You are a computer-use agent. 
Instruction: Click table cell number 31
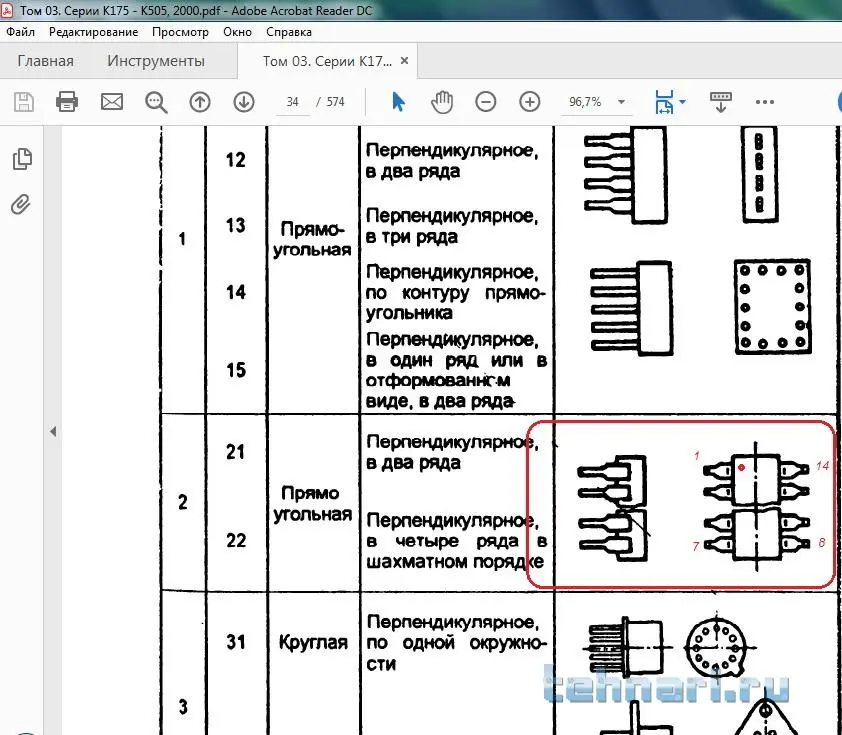[x=235, y=642]
